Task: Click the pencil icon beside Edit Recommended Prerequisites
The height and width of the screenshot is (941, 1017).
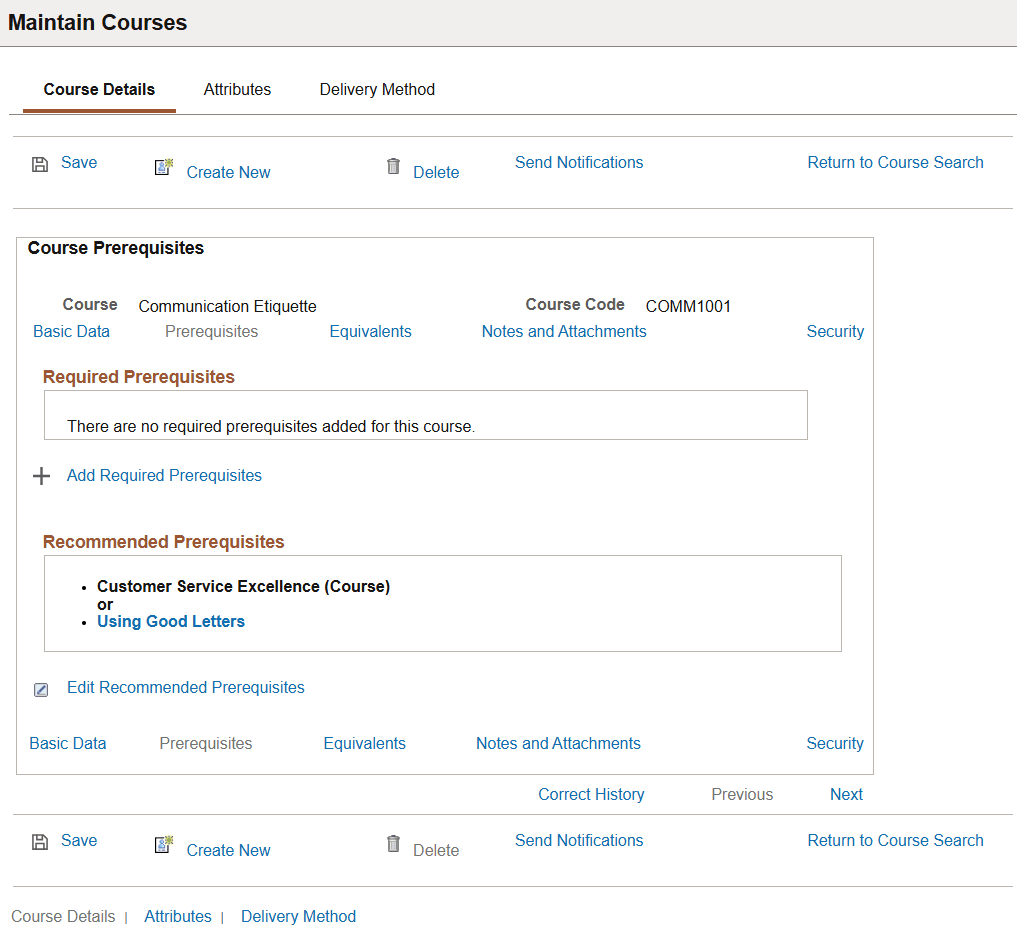Action: (x=41, y=690)
